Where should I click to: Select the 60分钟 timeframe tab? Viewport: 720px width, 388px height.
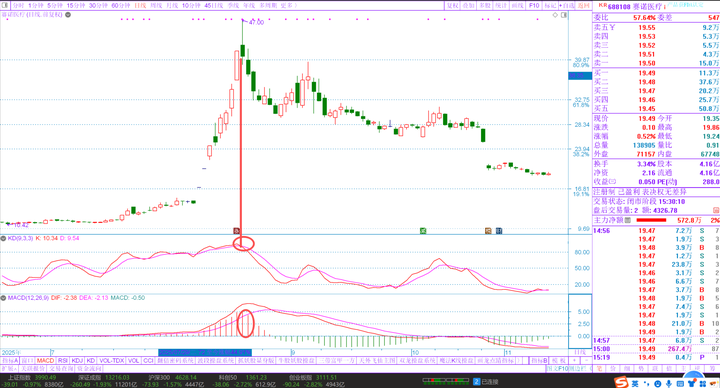coord(121,6)
